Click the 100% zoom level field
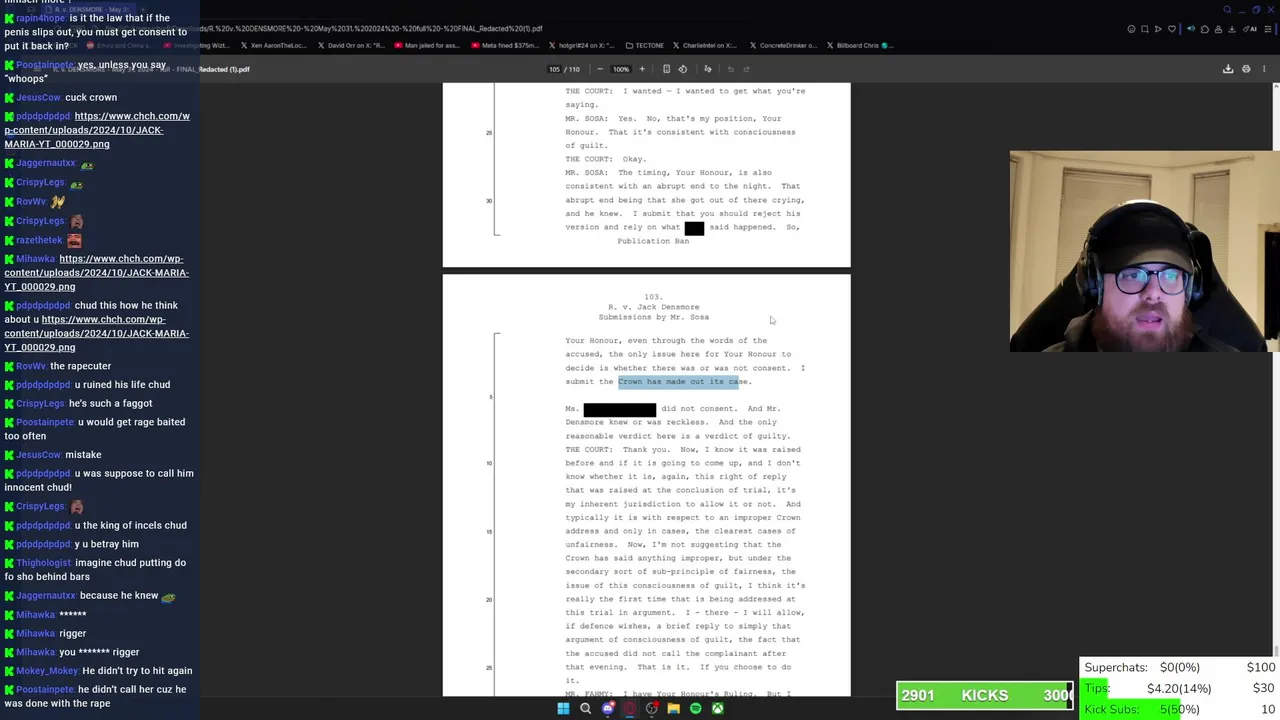This screenshot has width=1280, height=720. [621, 69]
